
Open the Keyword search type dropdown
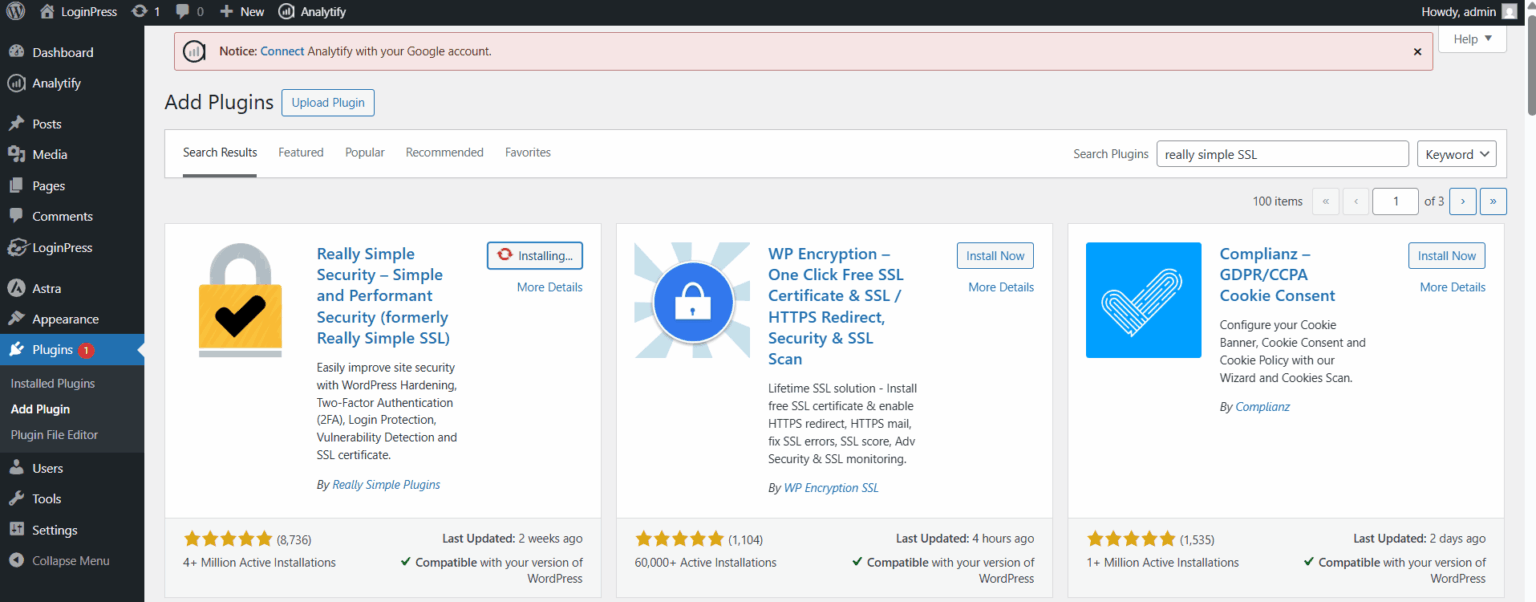point(1457,154)
